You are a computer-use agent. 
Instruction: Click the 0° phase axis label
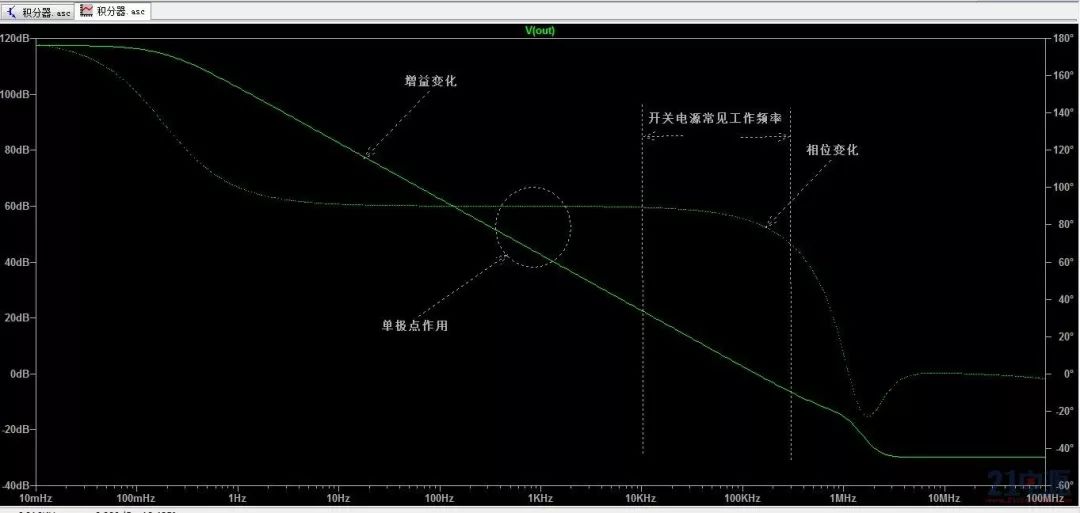[1069, 374]
